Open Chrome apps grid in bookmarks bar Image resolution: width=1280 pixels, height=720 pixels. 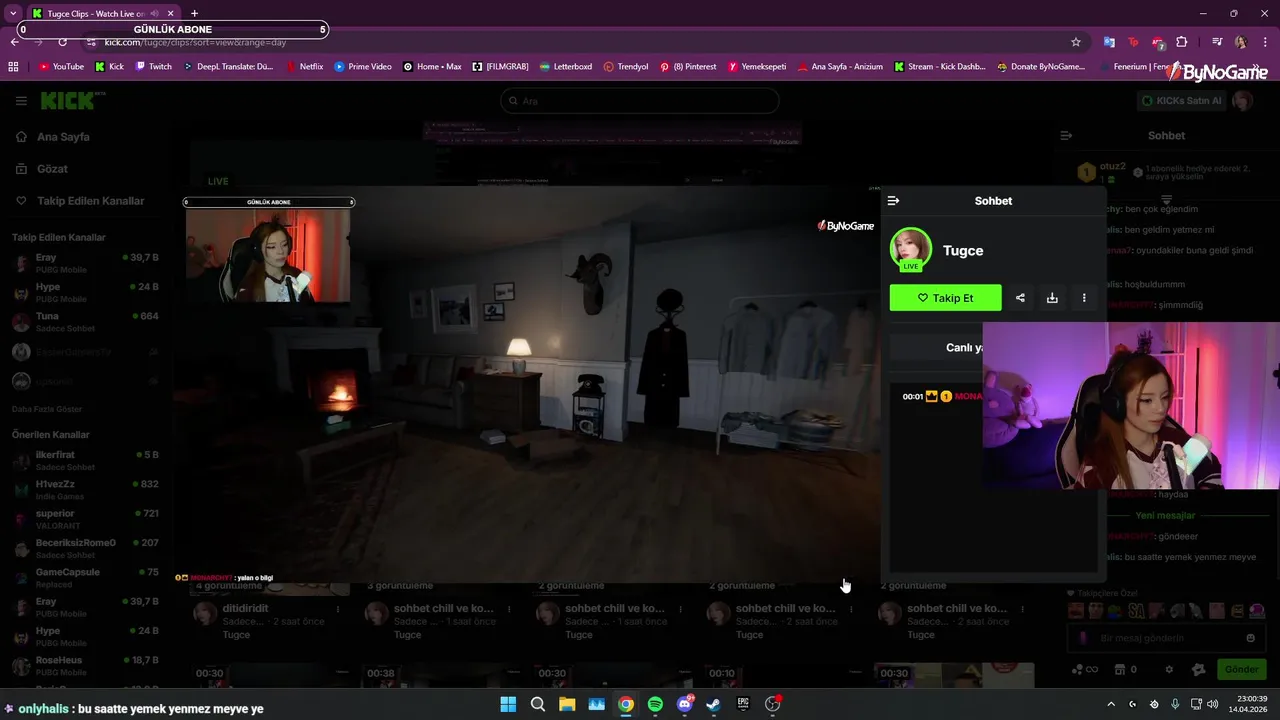(13, 67)
